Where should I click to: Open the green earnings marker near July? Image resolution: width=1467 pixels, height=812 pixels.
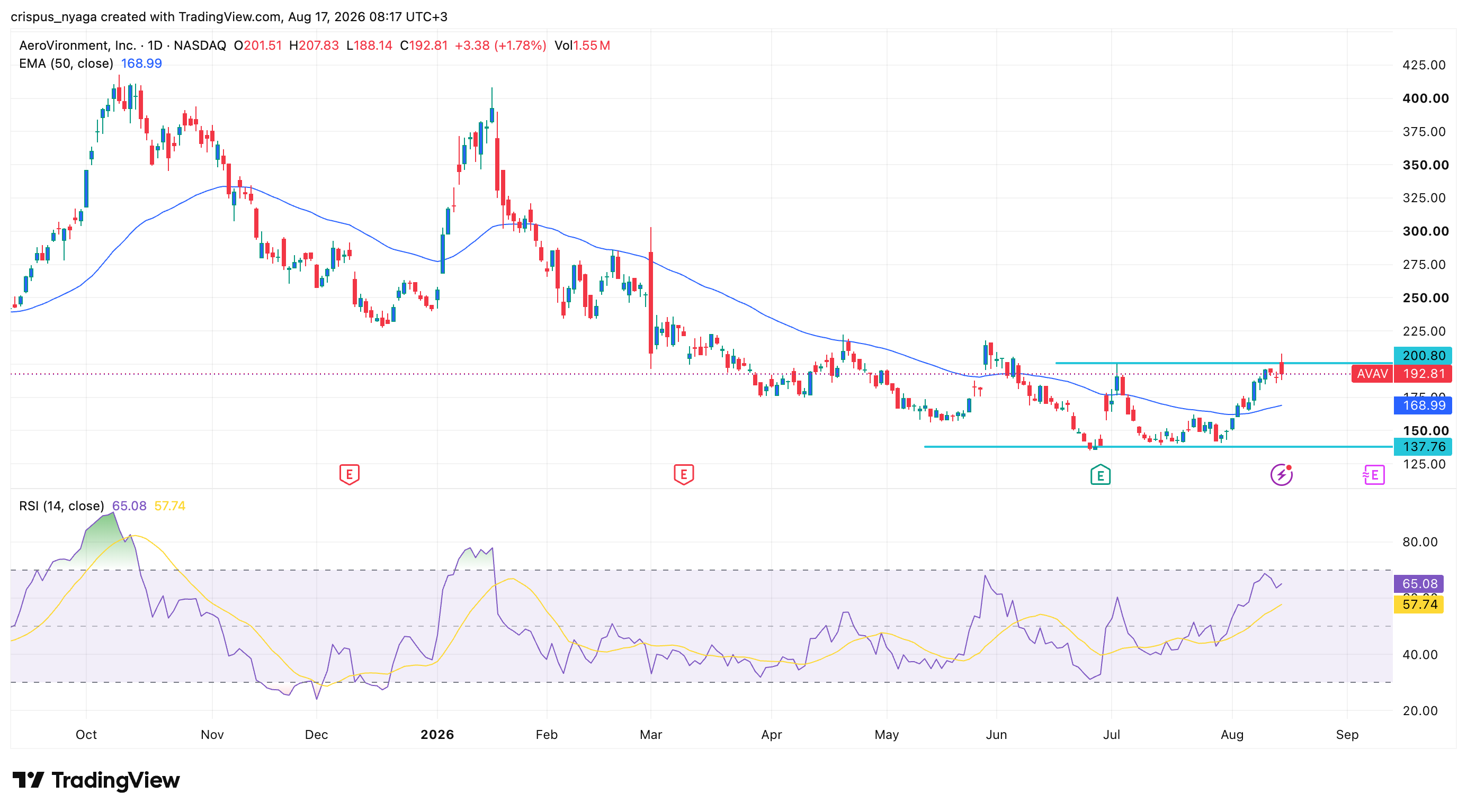(x=1101, y=475)
